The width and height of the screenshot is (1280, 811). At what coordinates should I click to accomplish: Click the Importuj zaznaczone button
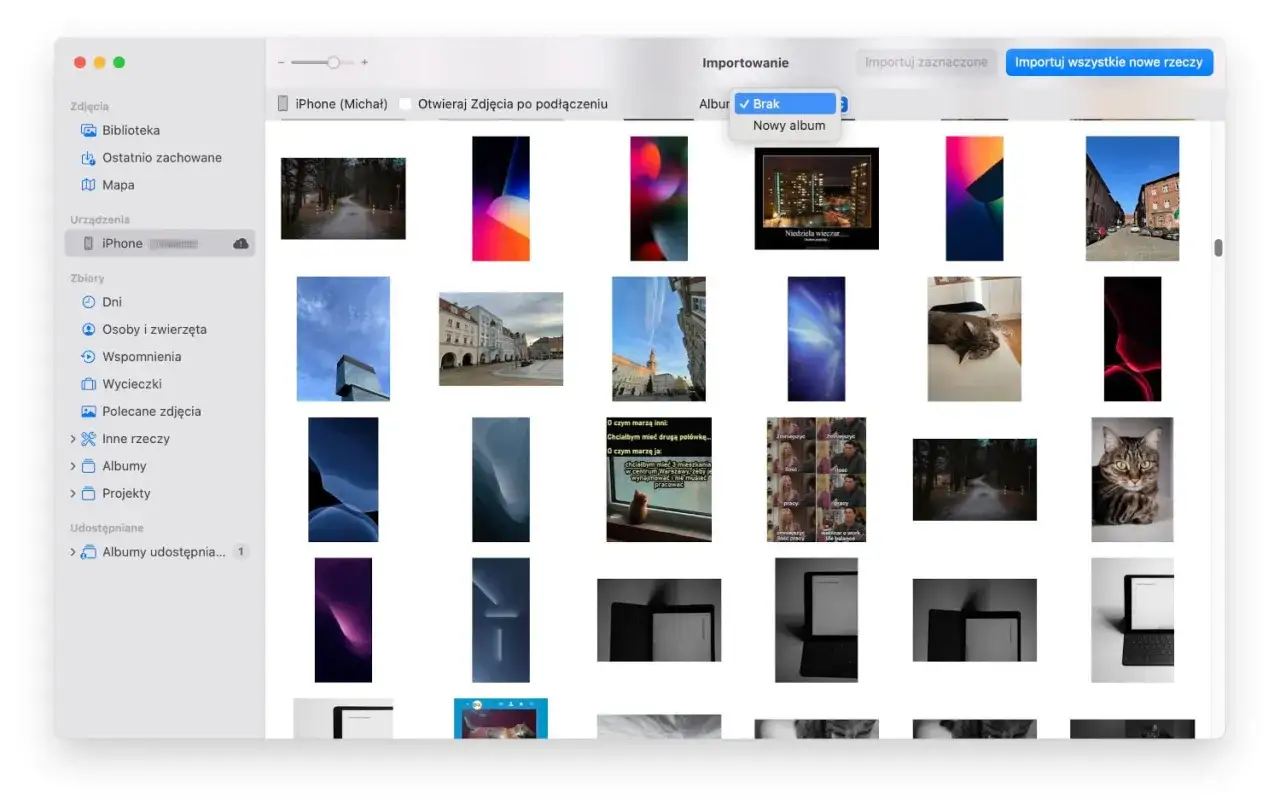coord(926,62)
